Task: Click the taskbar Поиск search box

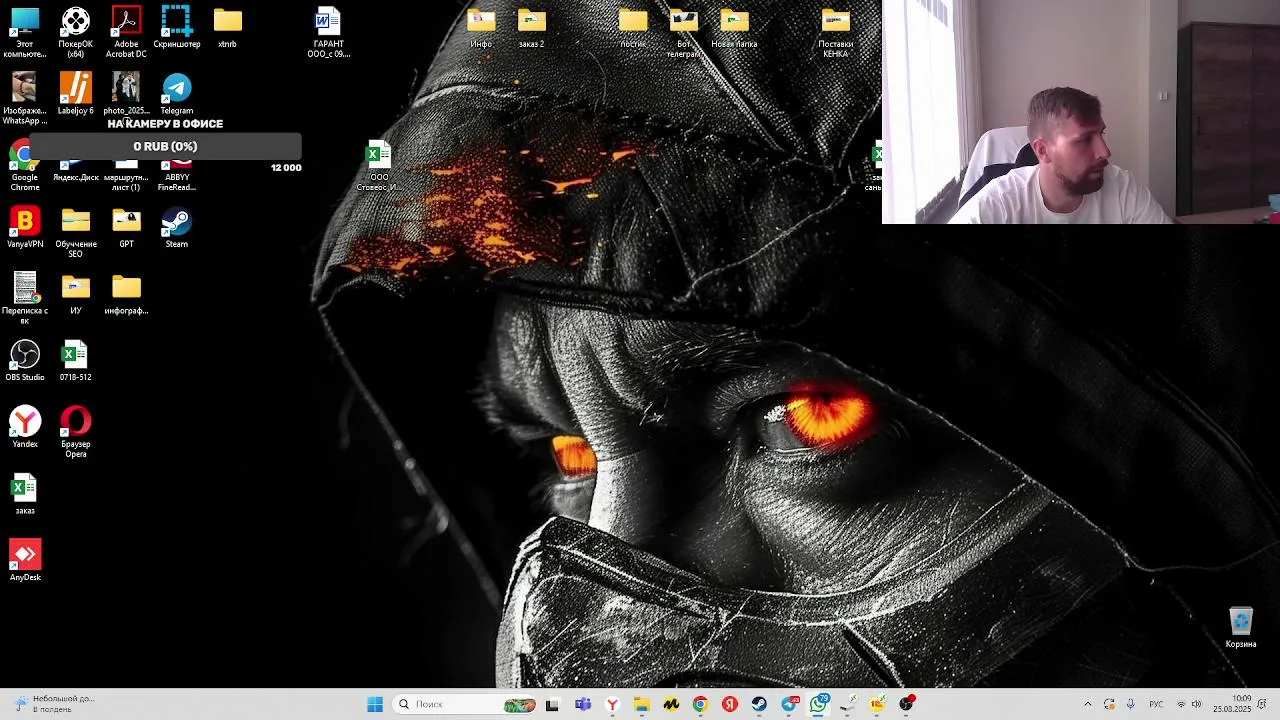Action: pyautogui.click(x=466, y=704)
